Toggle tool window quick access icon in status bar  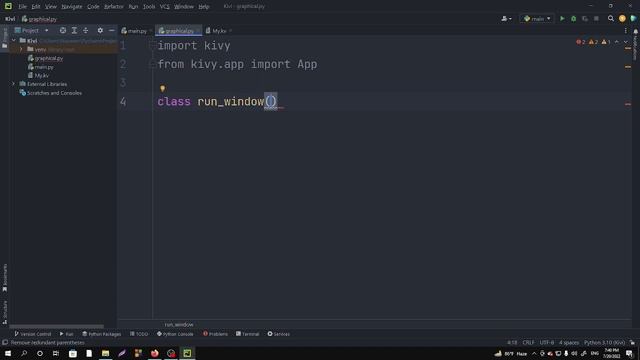5,342
